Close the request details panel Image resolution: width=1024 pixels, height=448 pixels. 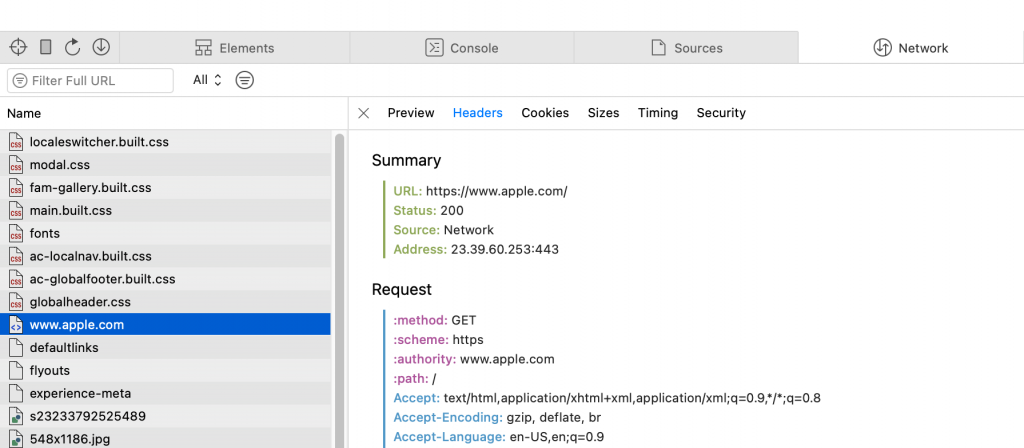point(364,113)
